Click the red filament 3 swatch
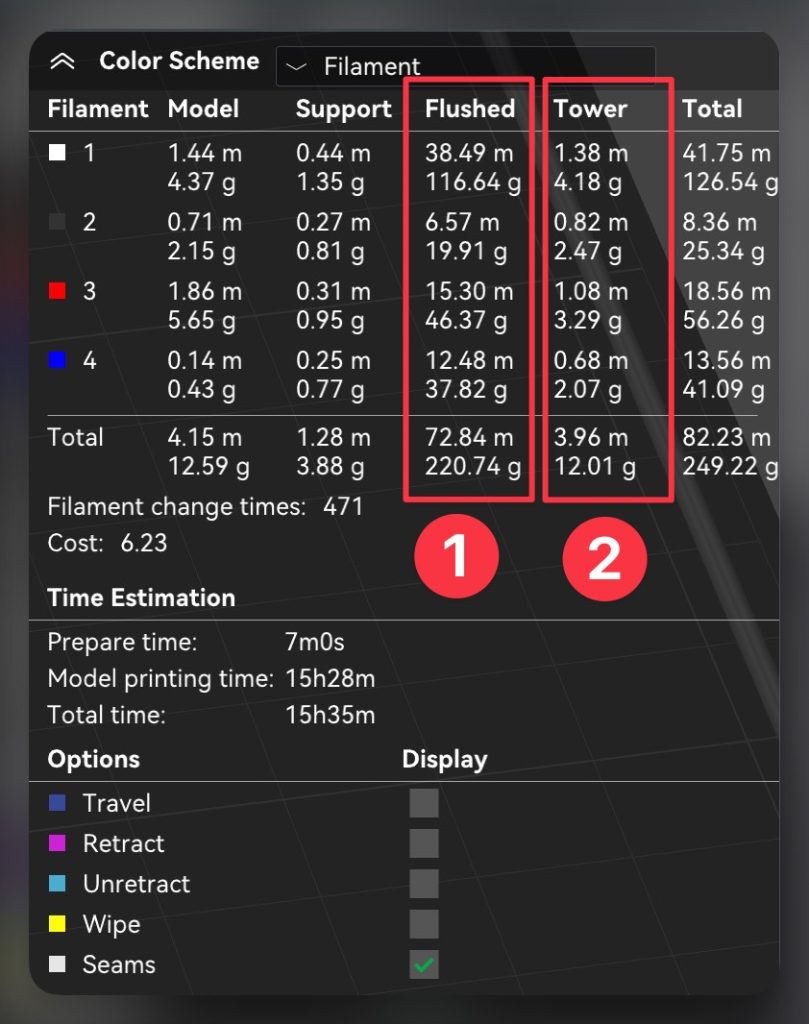809x1024 pixels. [x=58, y=291]
